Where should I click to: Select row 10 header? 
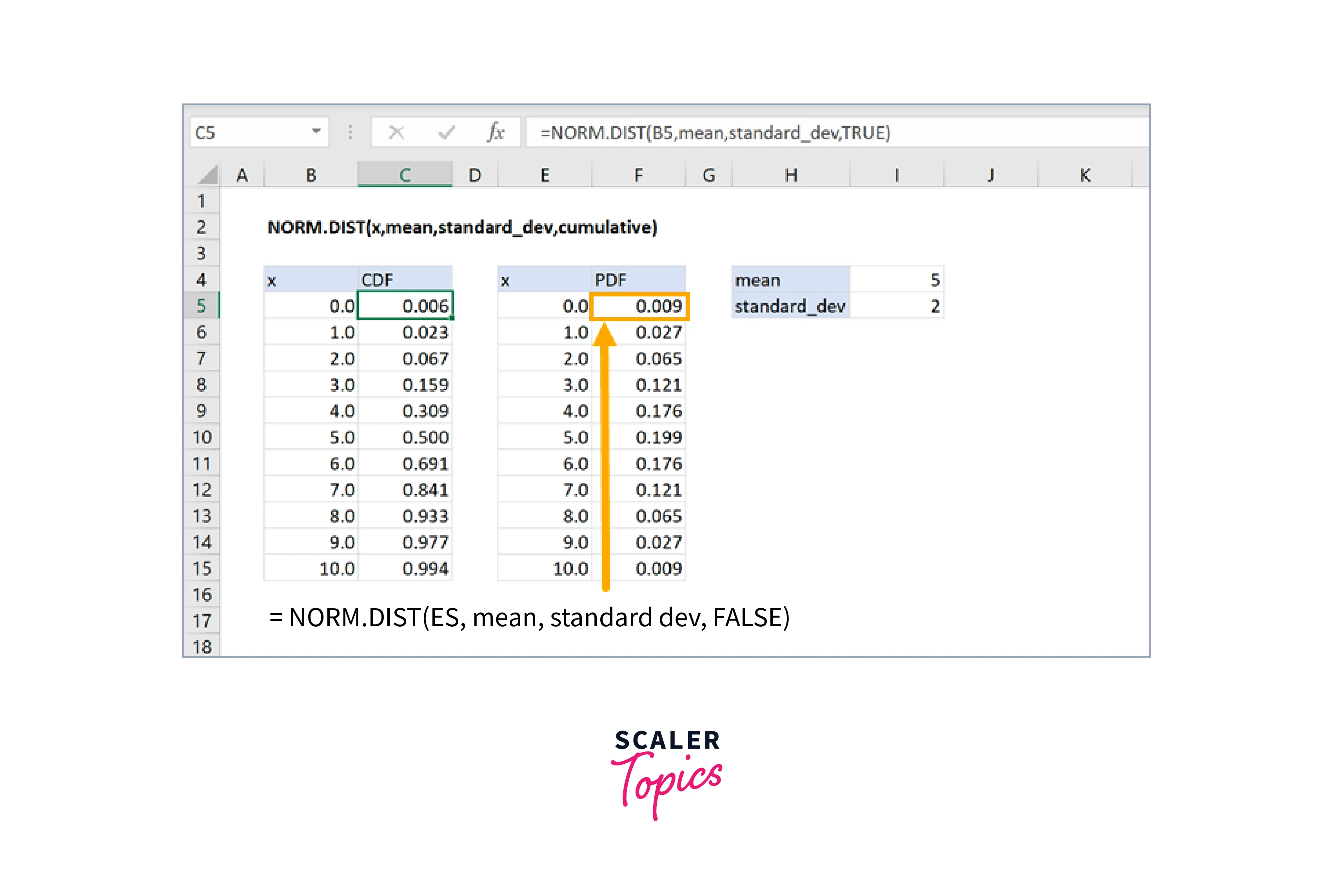pyautogui.click(x=201, y=437)
